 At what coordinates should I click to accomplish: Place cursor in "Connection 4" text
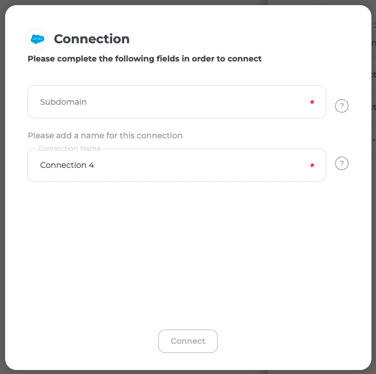tap(67, 165)
